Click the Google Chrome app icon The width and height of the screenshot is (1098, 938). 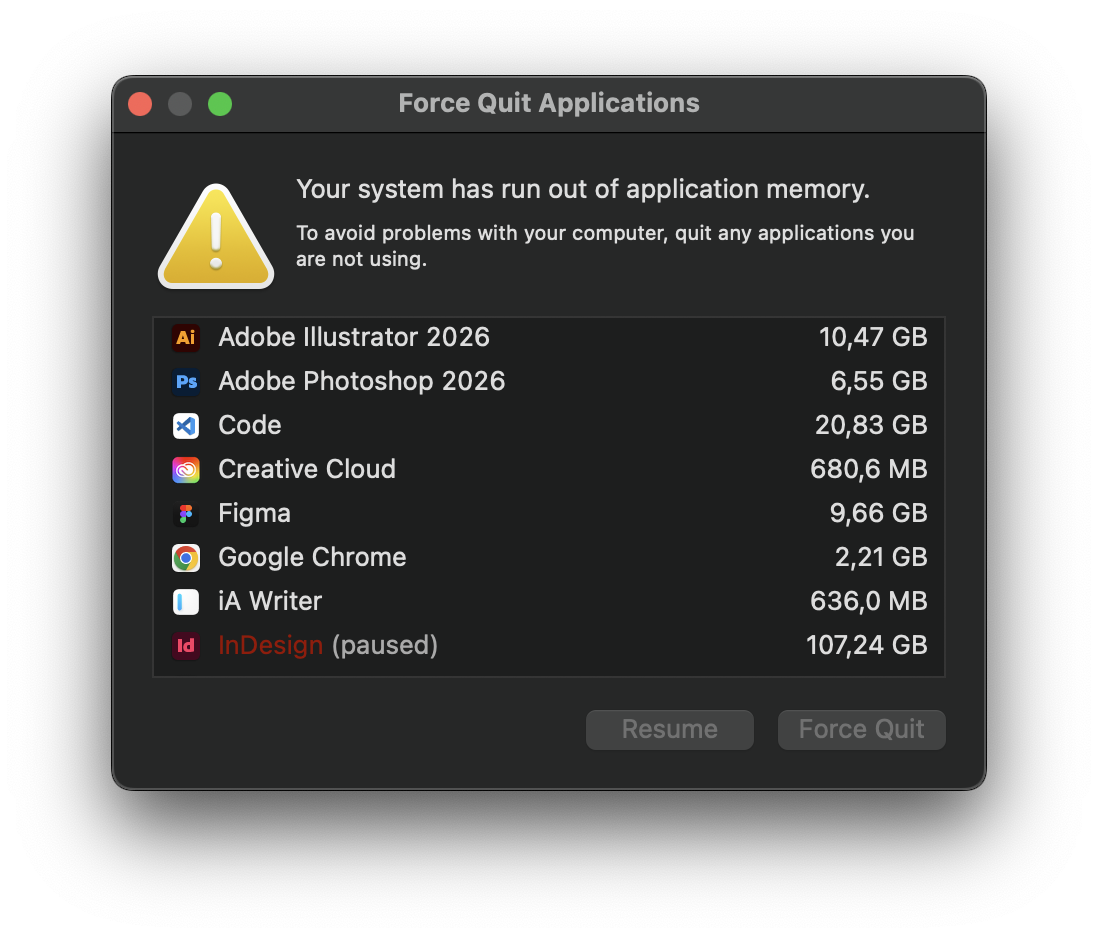[186, 558]
